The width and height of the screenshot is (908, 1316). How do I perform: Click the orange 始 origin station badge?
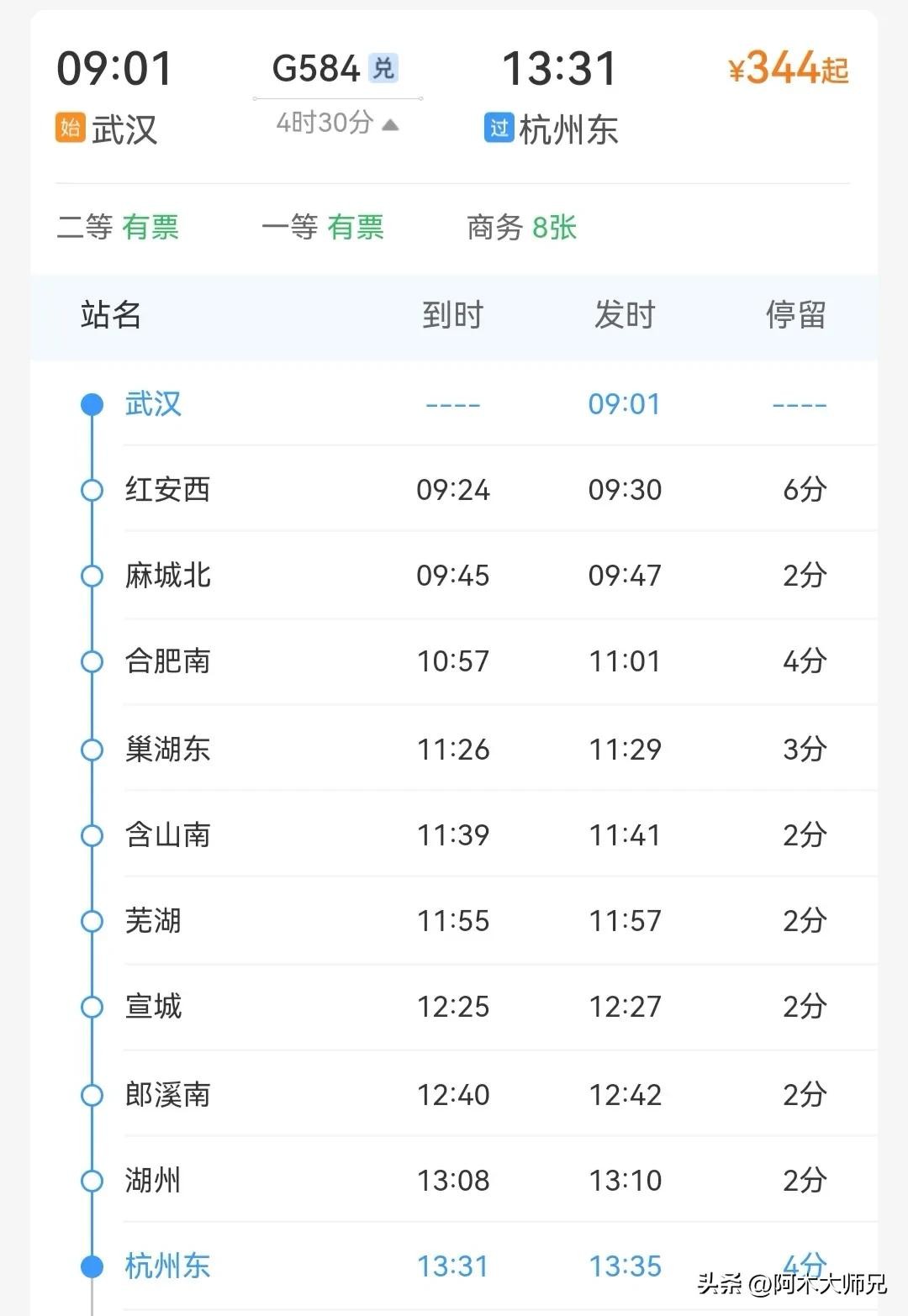click(70, 128)
